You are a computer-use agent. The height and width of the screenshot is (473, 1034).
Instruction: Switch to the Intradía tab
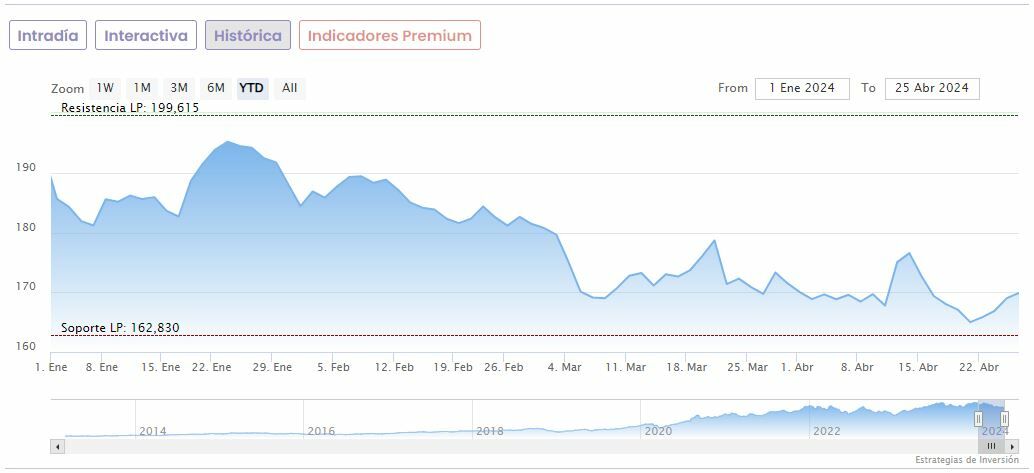pos(48,36)
